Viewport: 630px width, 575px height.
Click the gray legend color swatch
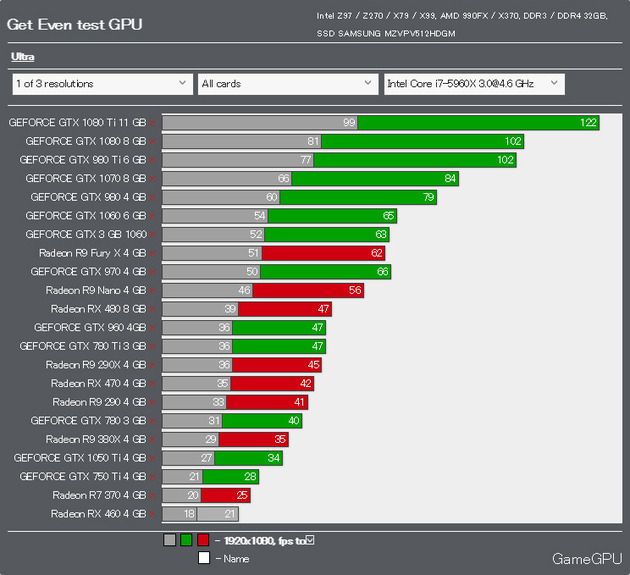click(170, 540)
